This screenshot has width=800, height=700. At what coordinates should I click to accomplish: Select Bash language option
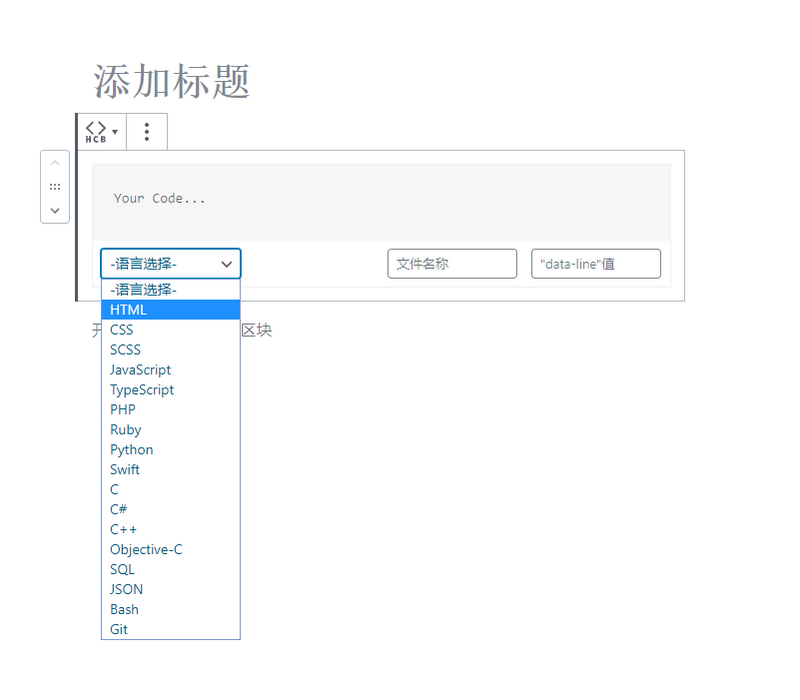(x=171, y=609)
